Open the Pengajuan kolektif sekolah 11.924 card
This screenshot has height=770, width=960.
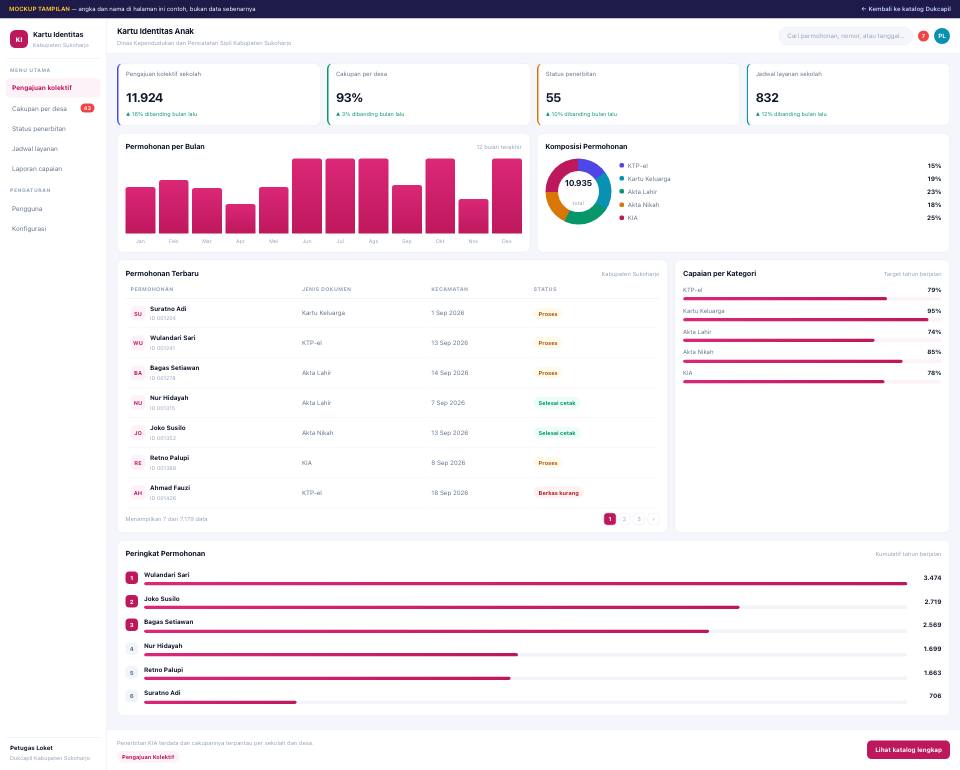tap(219, 94)
